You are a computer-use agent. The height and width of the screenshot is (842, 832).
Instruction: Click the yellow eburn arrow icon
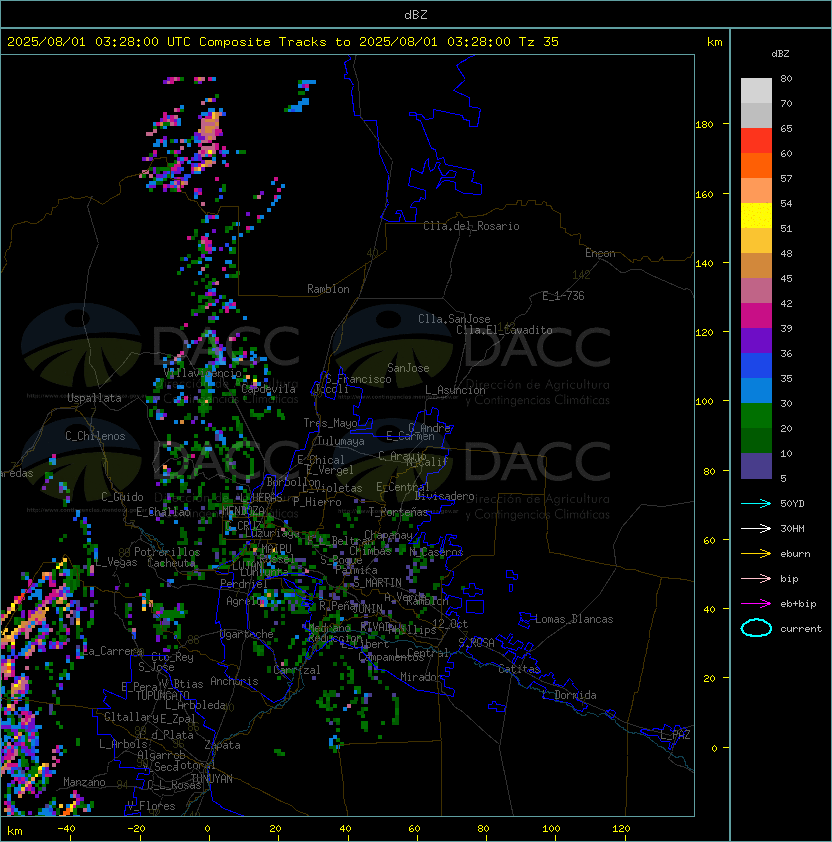[756, 553]
